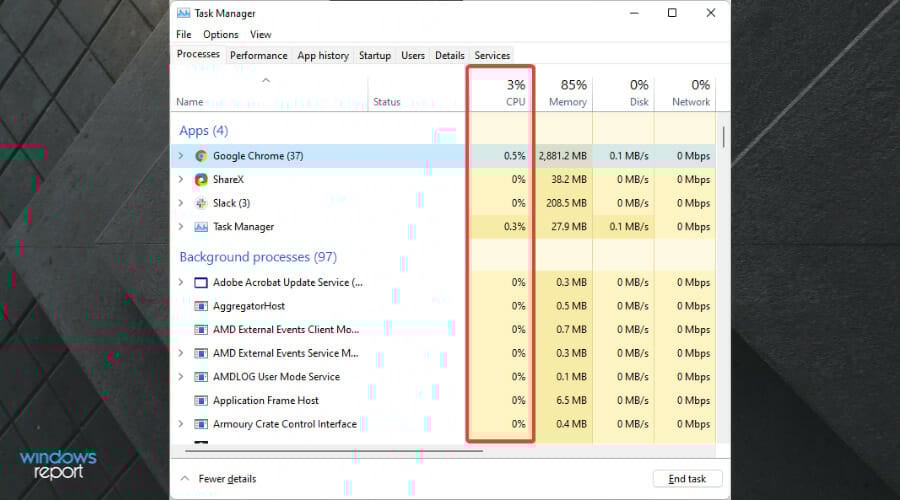Click the Fewer details link
The image size is (900, 500).
coord(227,479)
